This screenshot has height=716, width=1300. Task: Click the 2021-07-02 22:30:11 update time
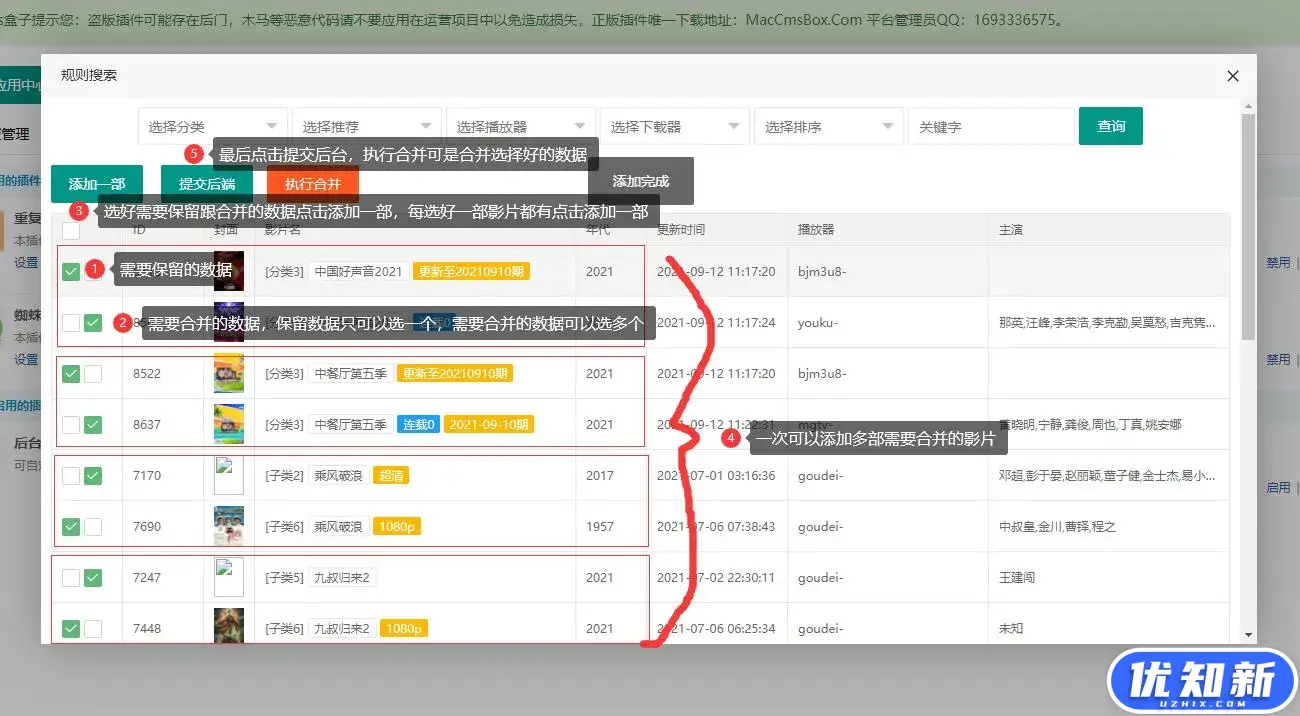716,578
